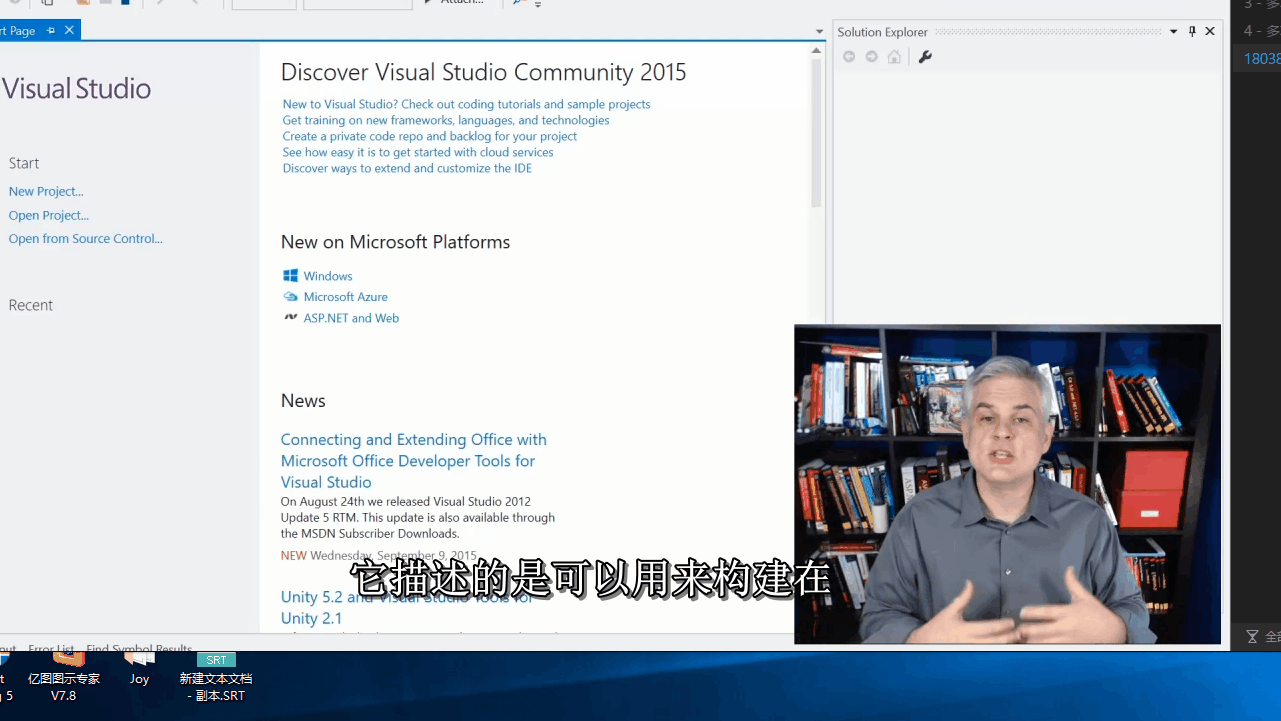Toggle auto-hide pin on Solution Explorer

1192,31
